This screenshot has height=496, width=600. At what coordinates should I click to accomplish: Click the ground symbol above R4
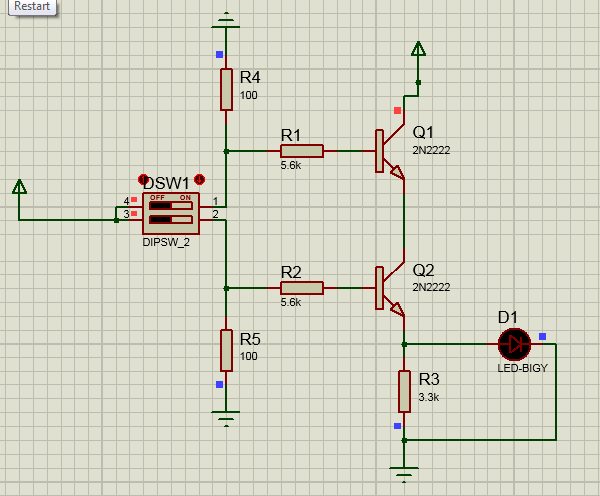coord(226,21)
